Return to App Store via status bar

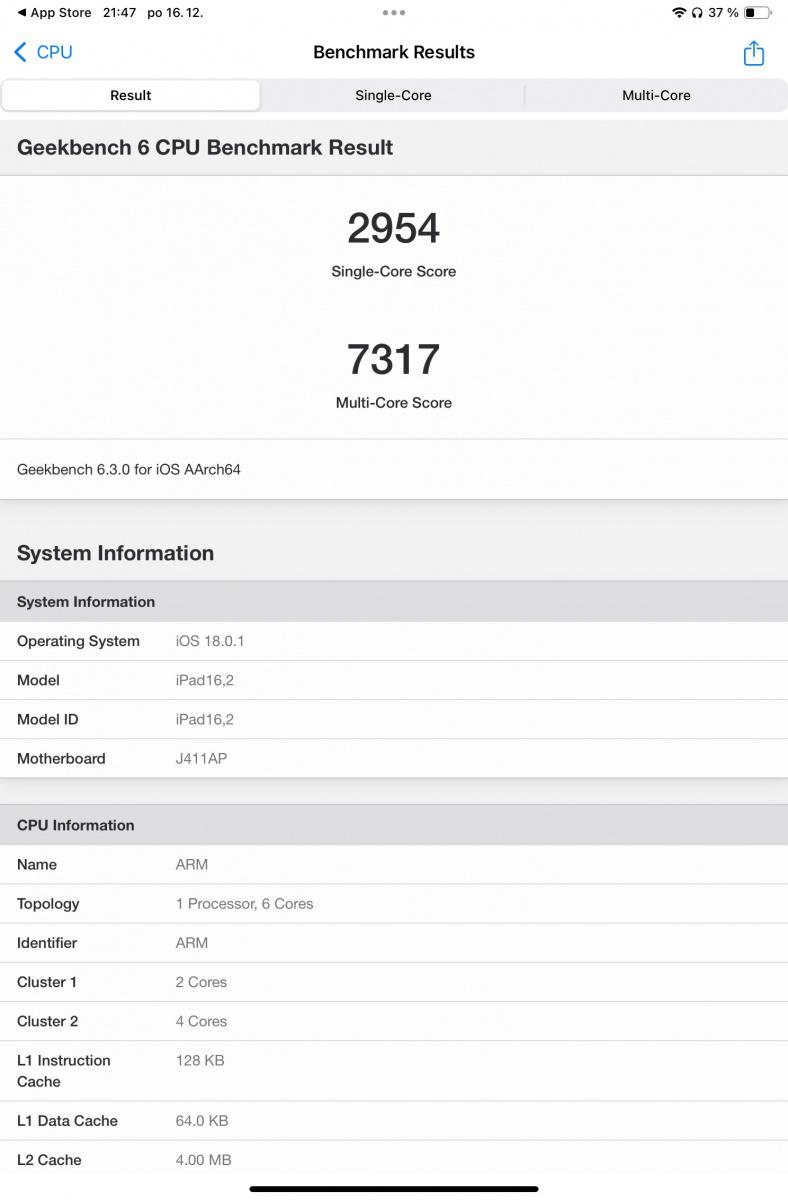point(55,13)
